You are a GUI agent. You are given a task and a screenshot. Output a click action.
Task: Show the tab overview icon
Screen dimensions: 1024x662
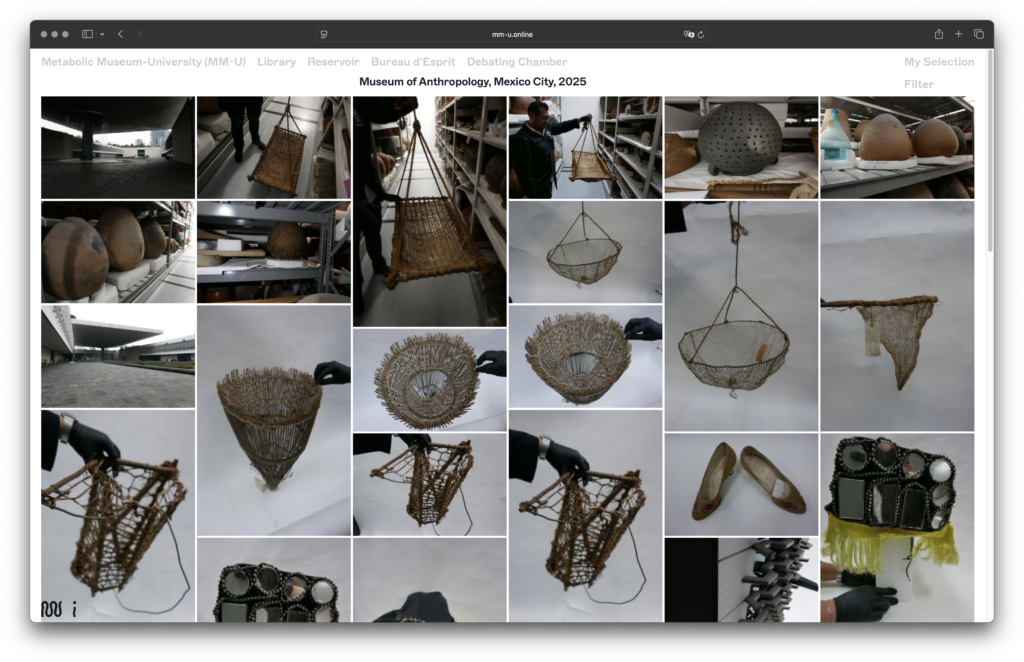click(x=978, y=34)
